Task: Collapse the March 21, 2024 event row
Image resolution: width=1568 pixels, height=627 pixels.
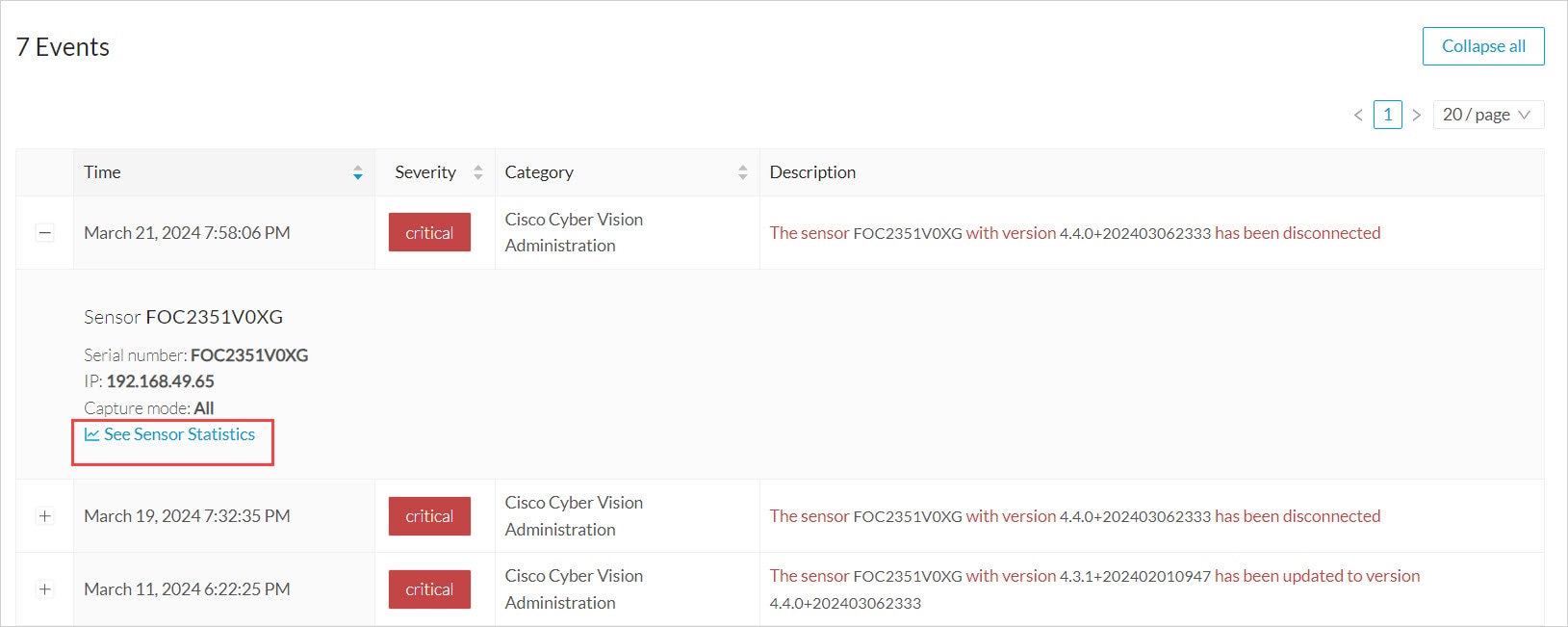Action: point(44,233)
